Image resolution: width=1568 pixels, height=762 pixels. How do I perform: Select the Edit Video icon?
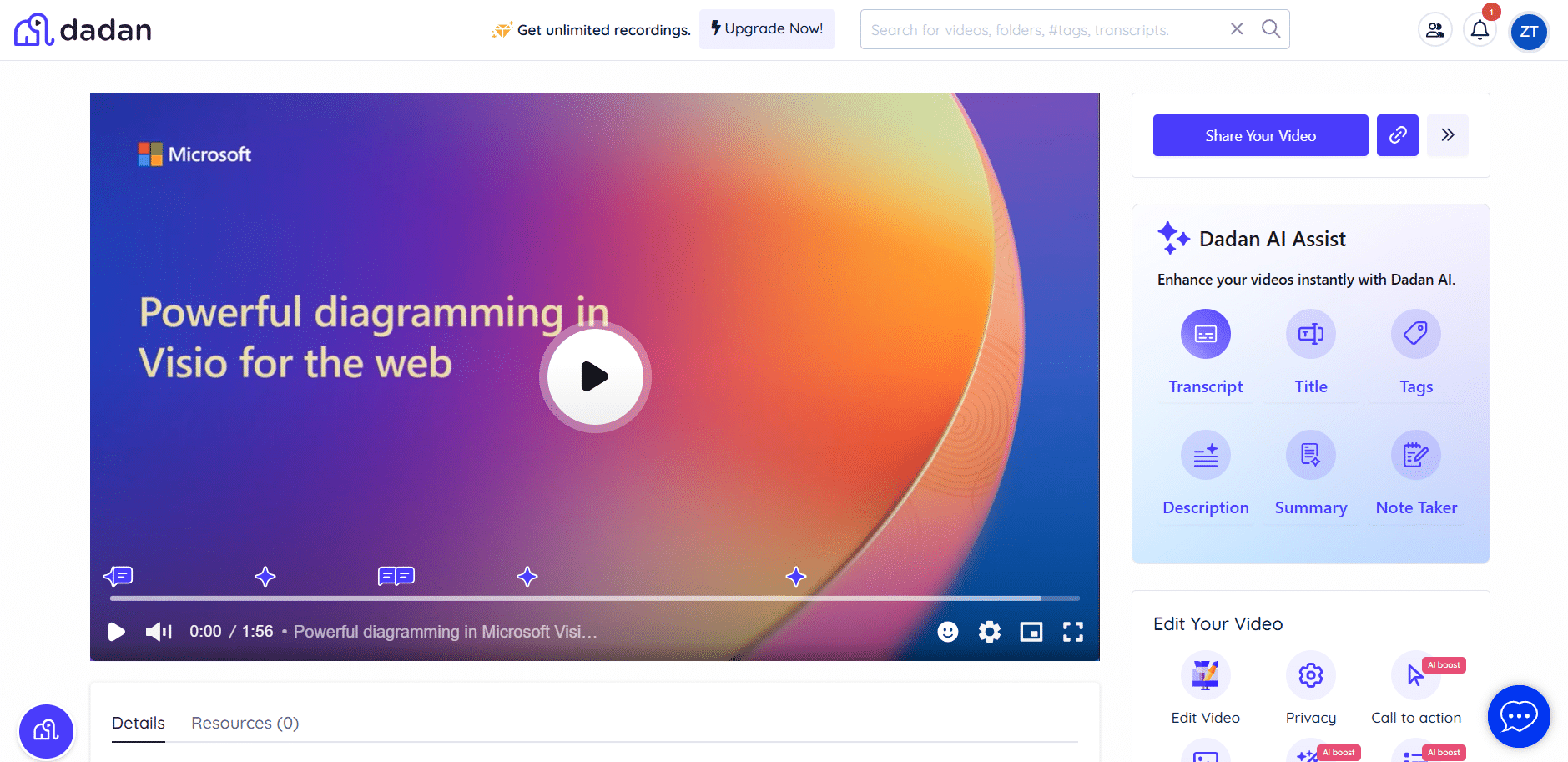[1205, 674]
